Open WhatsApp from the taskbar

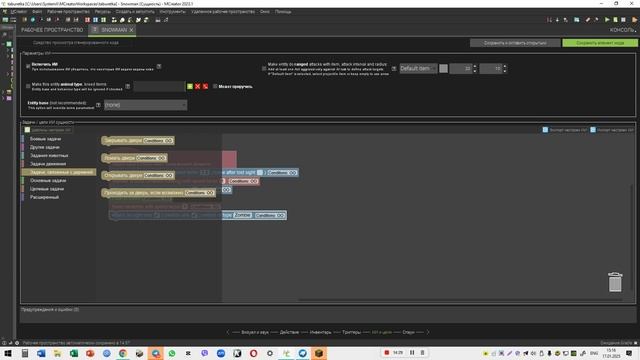click(172, 353)
